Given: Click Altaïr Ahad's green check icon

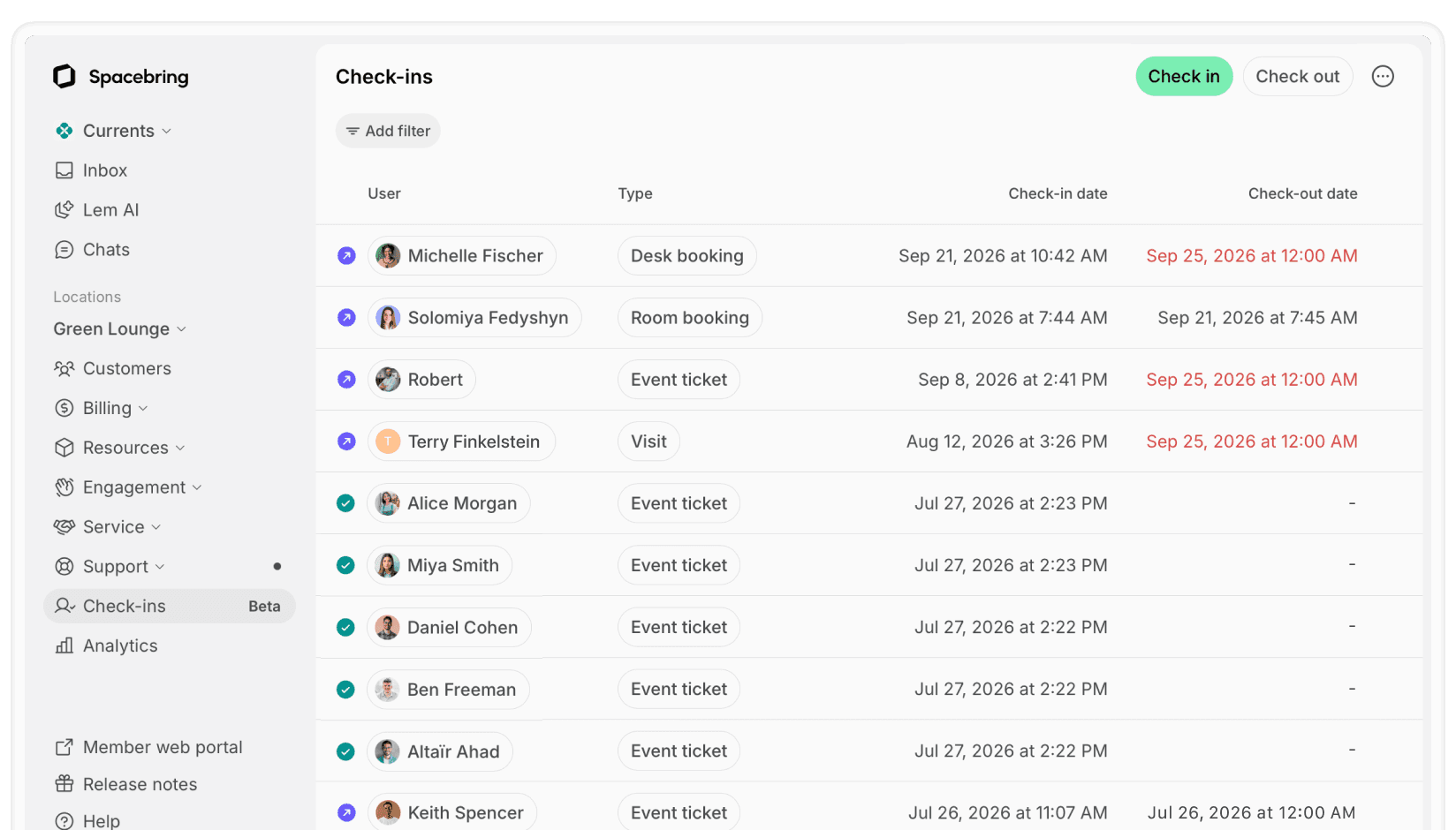Looking at the screenshot, I should [345, 751].
